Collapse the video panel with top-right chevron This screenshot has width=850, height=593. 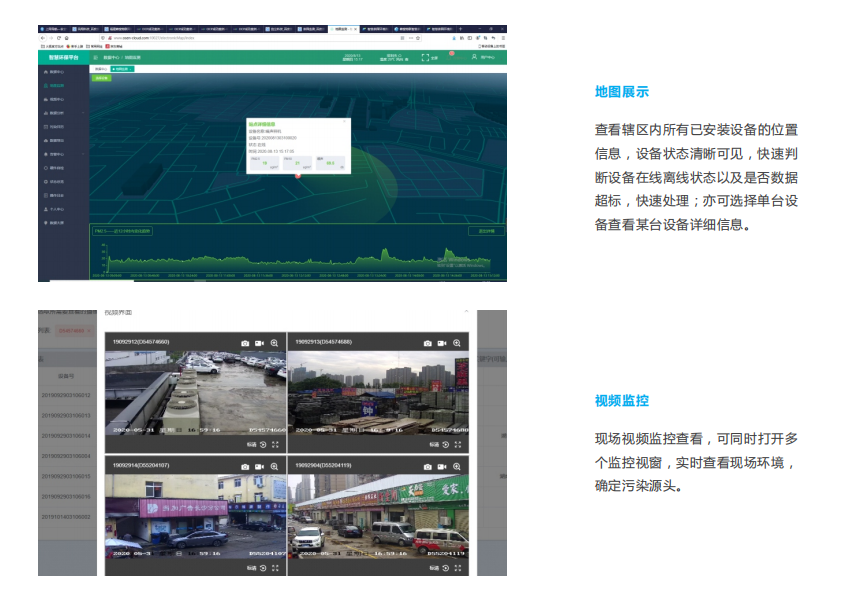click(x=466, y=312)
